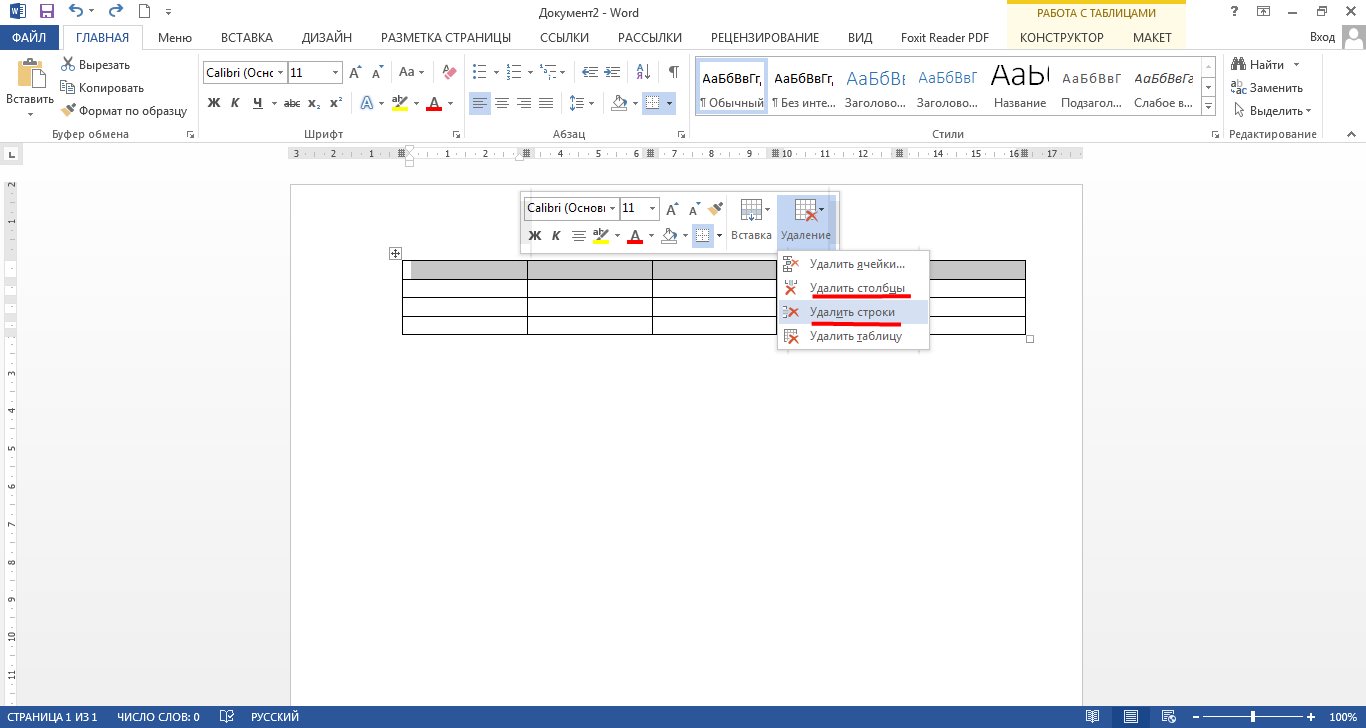Toggle italic in the mini toolbar

tap(556, 236)
